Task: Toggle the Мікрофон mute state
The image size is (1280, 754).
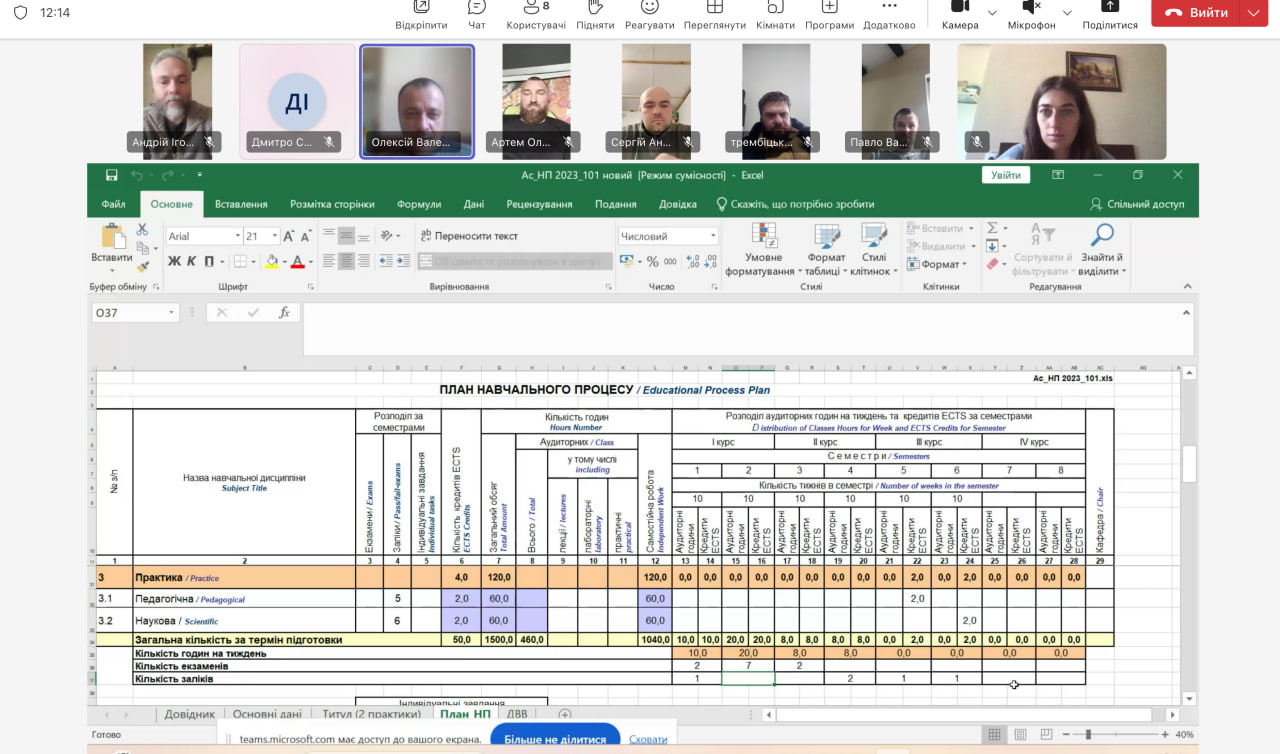Action: (1031, 9)
